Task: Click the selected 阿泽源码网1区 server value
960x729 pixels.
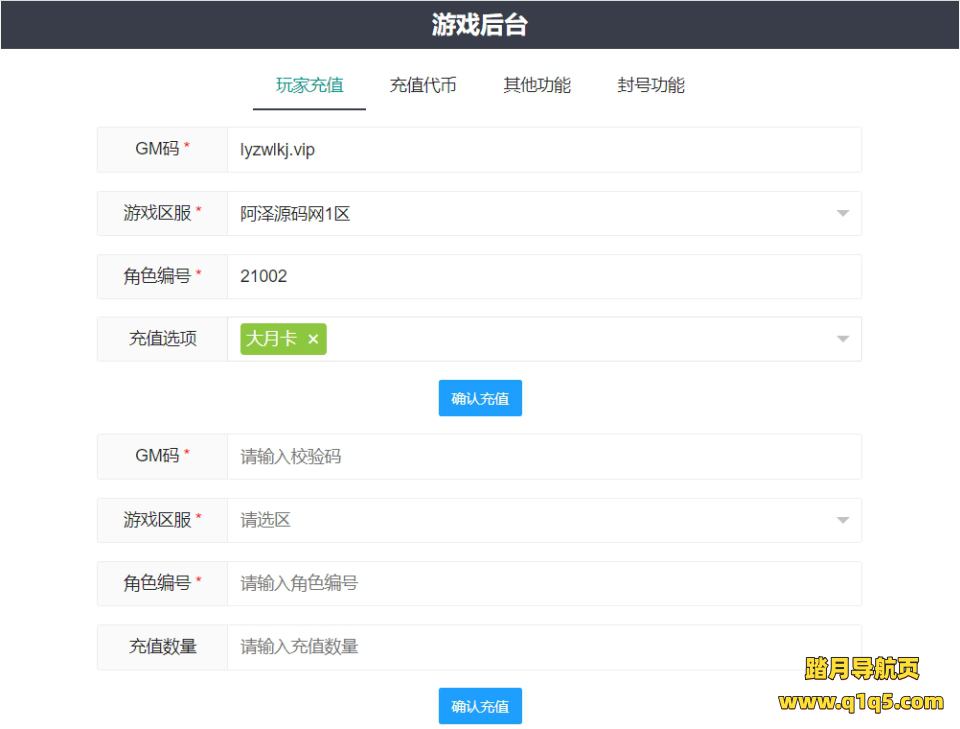Action: coord(296,214)
